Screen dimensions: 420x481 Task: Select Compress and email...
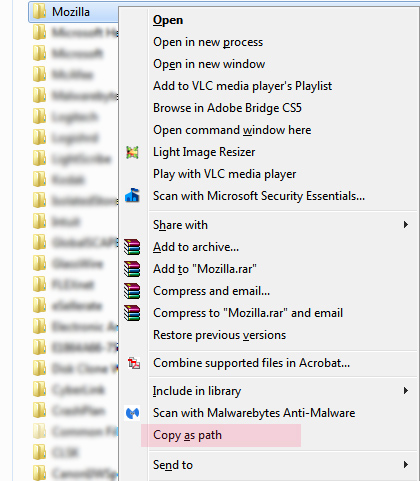(x=211, y=291)
